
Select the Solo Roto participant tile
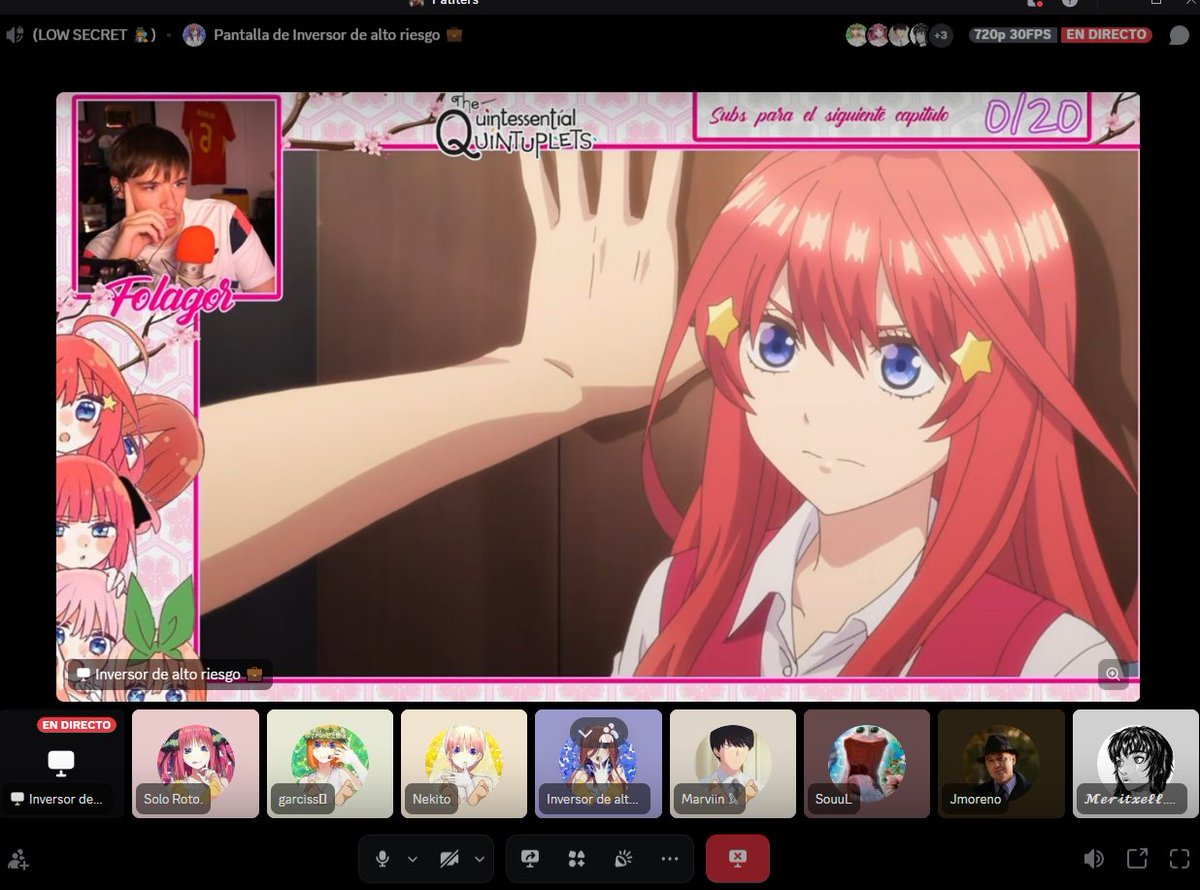(x=196, y=764)
